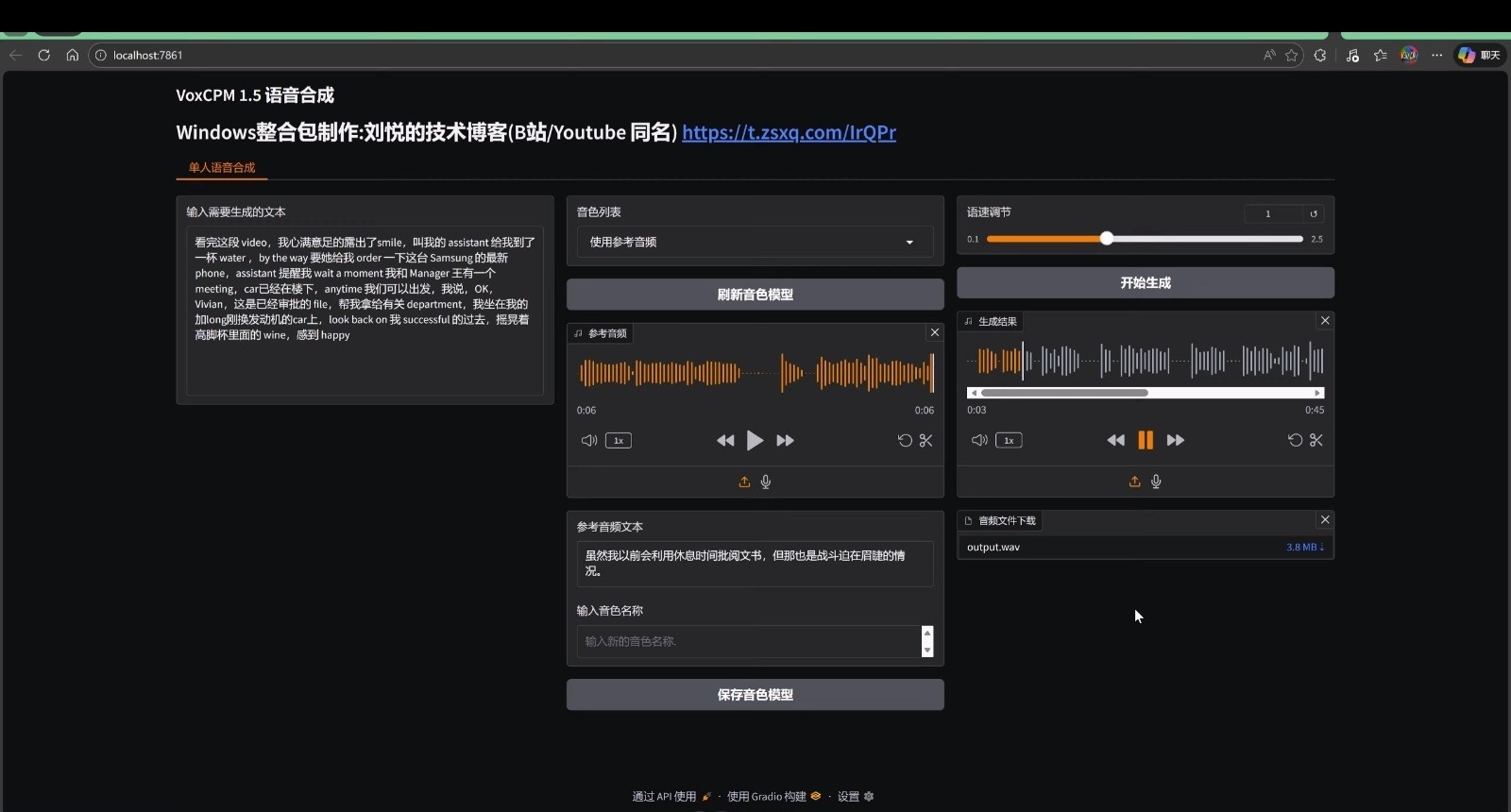Viewport: 1511px width, 812px height.
Task: Click the undo icon in generated result player
Action: tap(1295, 440)
